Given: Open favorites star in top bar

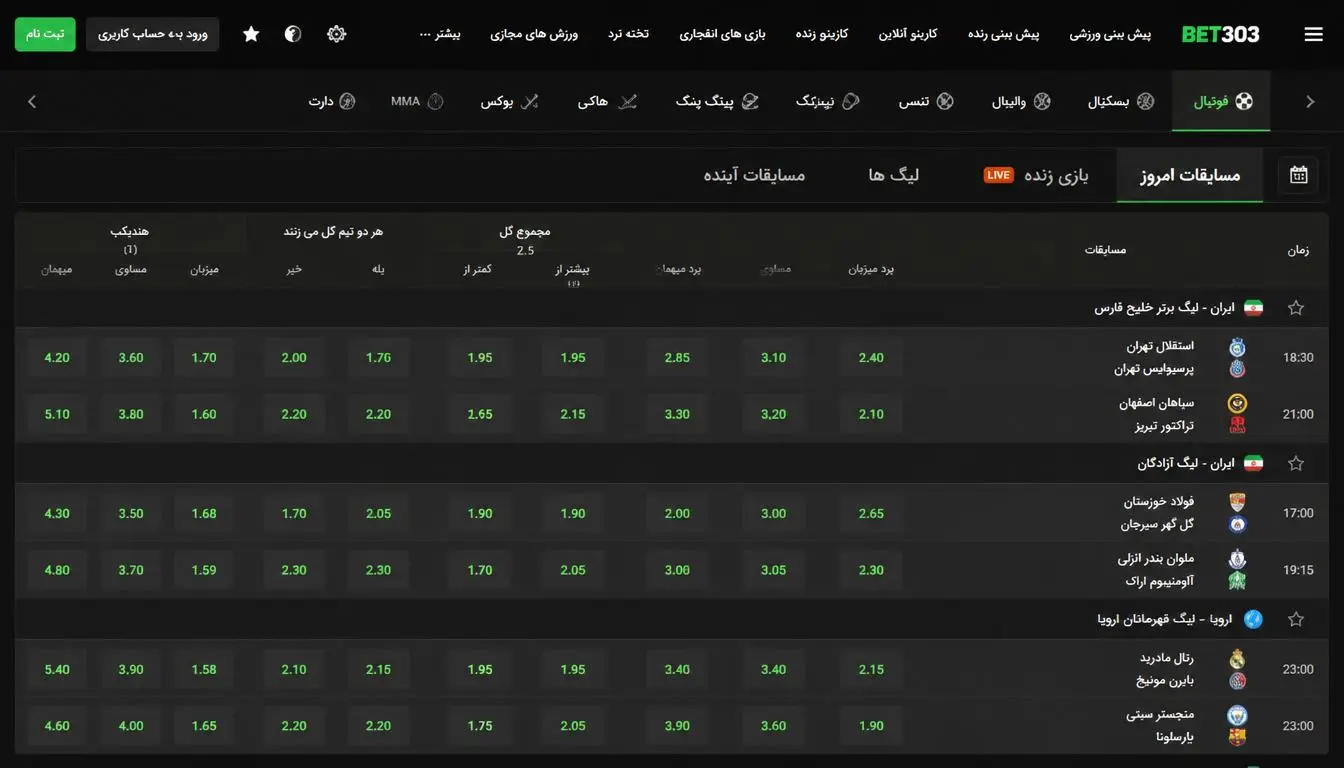Looking at the screenshot, I should [251, 34].
